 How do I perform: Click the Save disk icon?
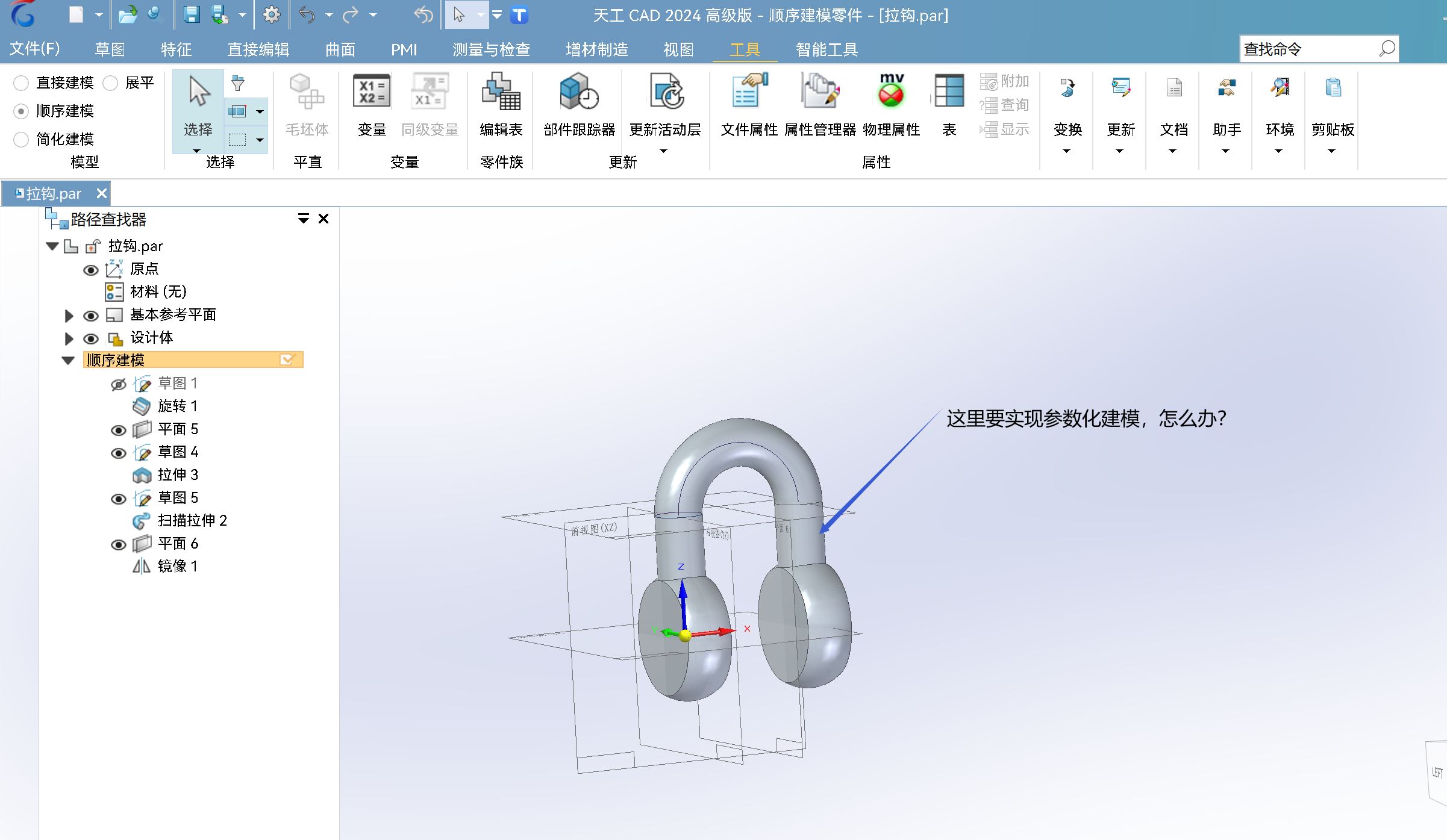click(x=192, y=14)
